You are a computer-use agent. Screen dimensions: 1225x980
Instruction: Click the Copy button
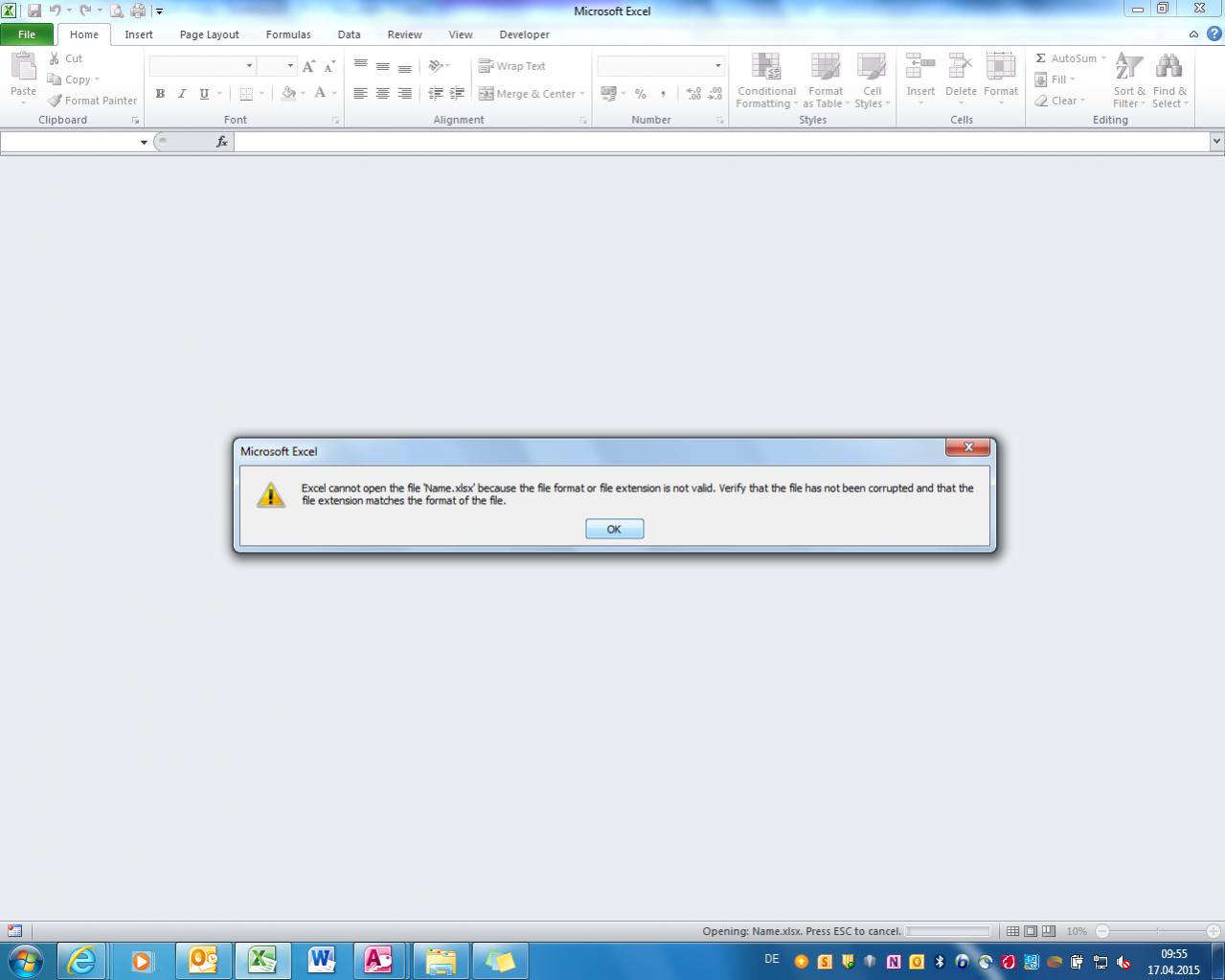tap(74, 80)
